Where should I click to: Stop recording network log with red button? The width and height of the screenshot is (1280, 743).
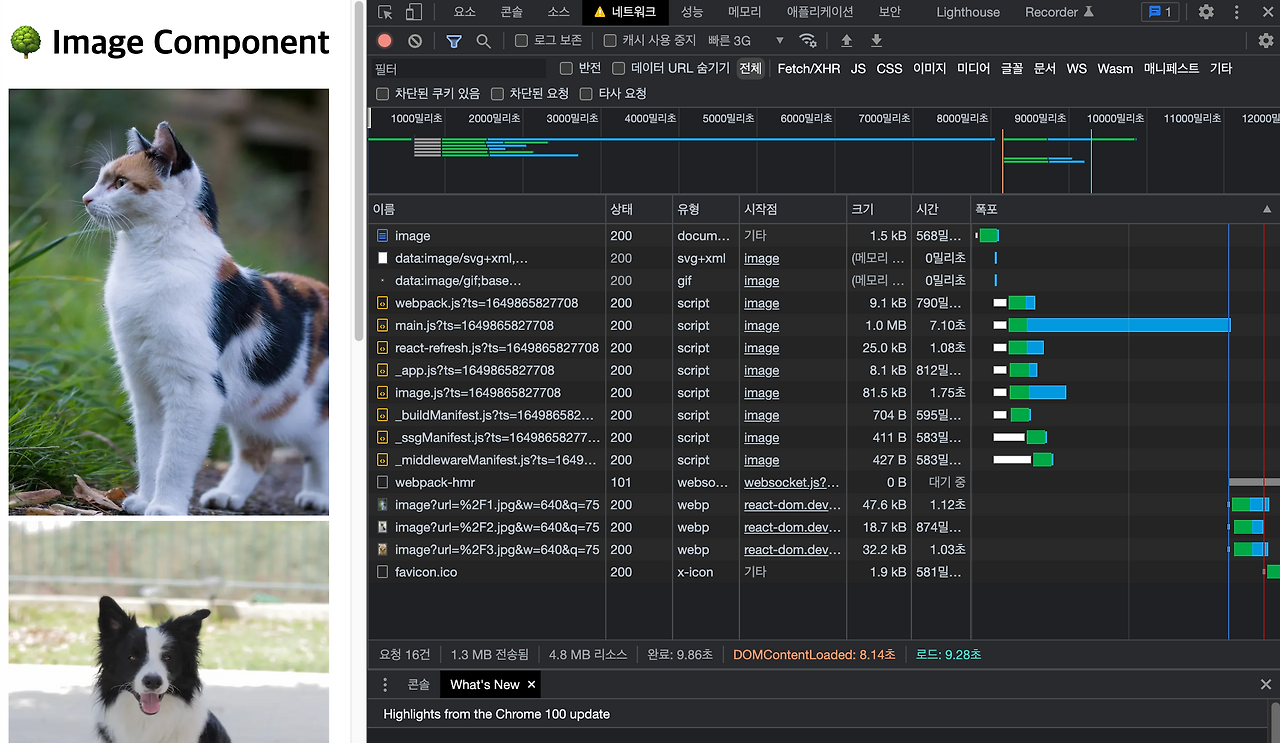[x=385, y=41]
